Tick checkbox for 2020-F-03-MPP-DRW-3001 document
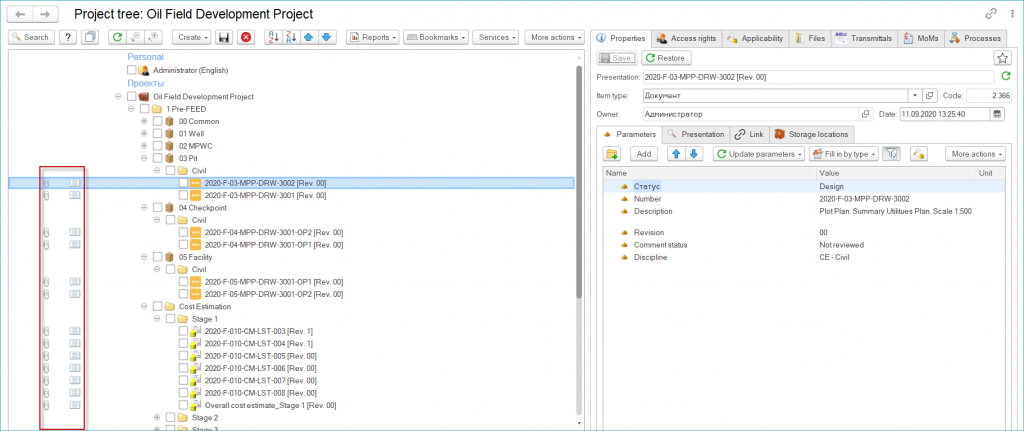This screenshot has height=431, width=1024. tap(183, 195)
